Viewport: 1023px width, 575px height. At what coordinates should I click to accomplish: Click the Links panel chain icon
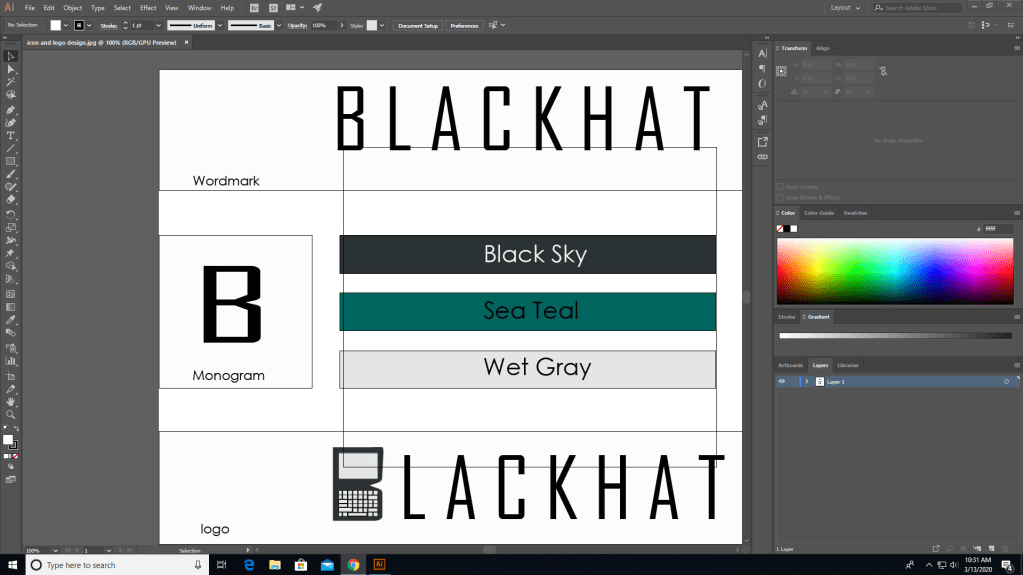point(762,157)
